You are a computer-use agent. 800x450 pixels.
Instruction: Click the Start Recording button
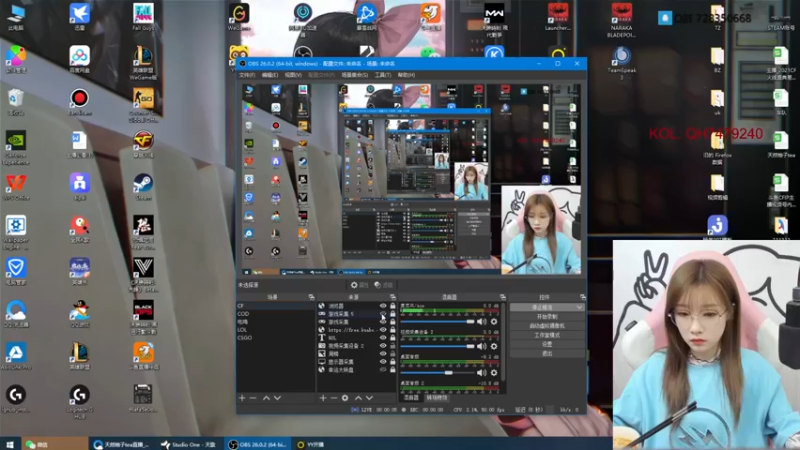pos(546,317)
